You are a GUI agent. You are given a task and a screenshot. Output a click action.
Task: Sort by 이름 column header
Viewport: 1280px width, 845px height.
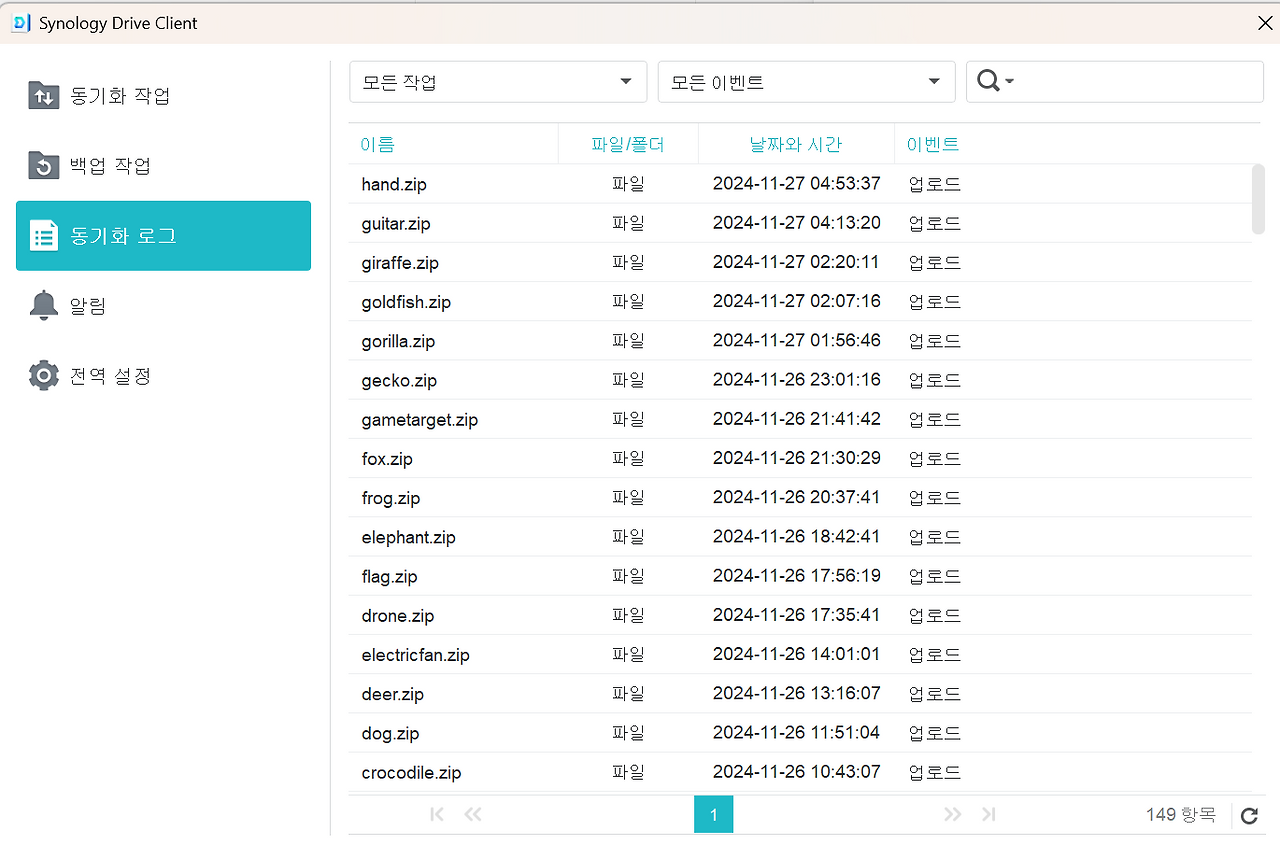[378, 144]
